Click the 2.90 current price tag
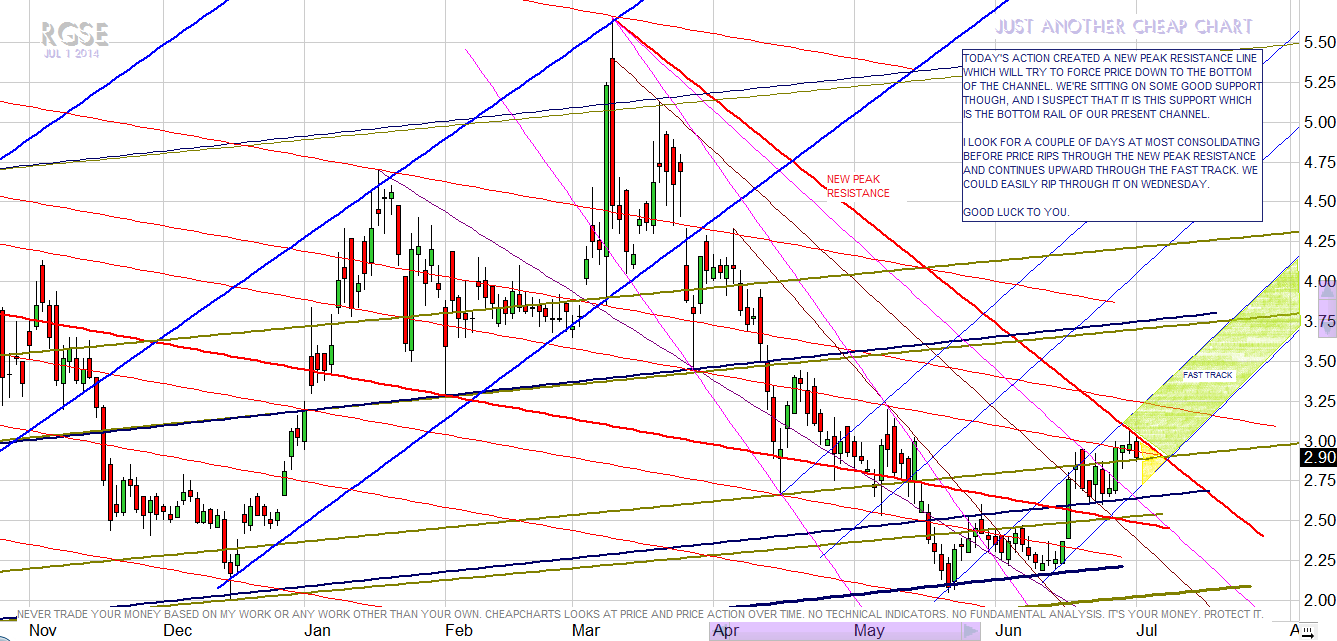The height and width of the screenshot is (641, 1337). click(x=1317, y=457)
